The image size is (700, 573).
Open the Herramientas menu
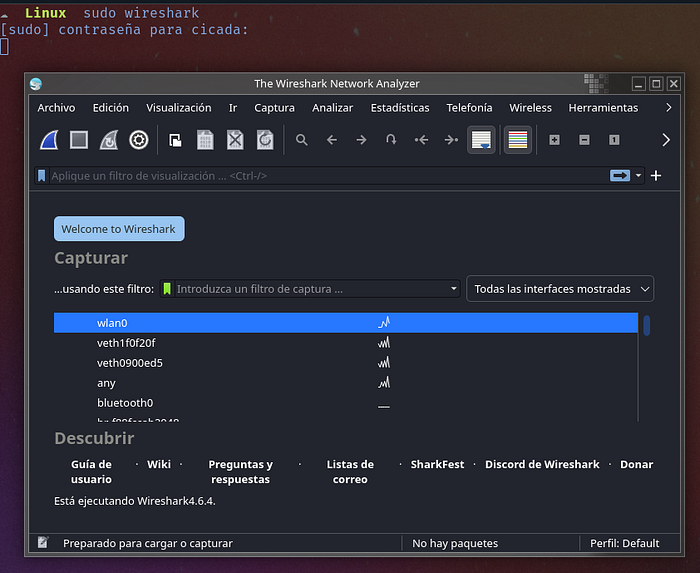603,108
